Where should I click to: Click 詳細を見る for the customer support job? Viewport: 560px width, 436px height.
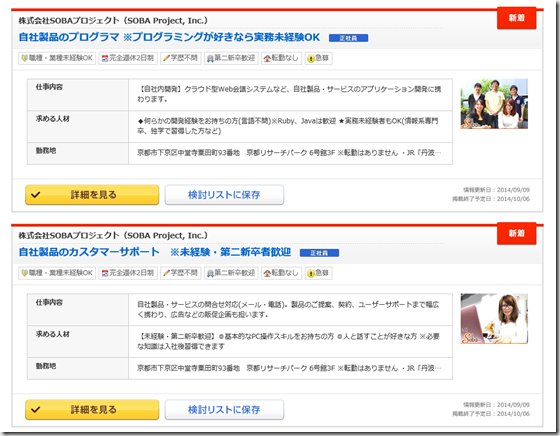tap(92, 410)
